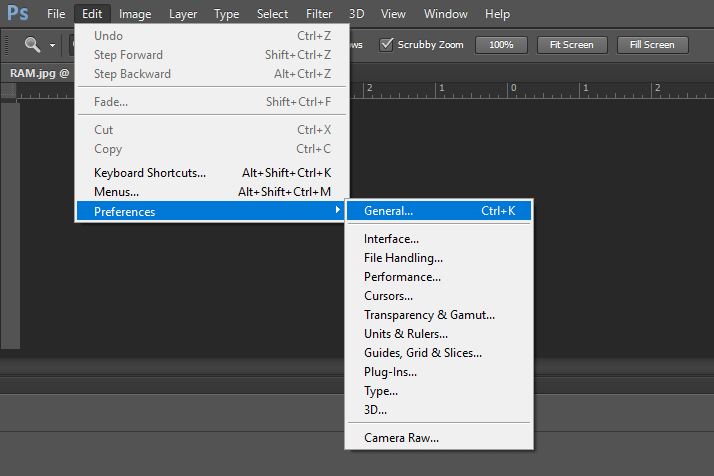
Task: Choose Cut in the Edit menu
Action: pyautogui.click(x=212, y=130)
